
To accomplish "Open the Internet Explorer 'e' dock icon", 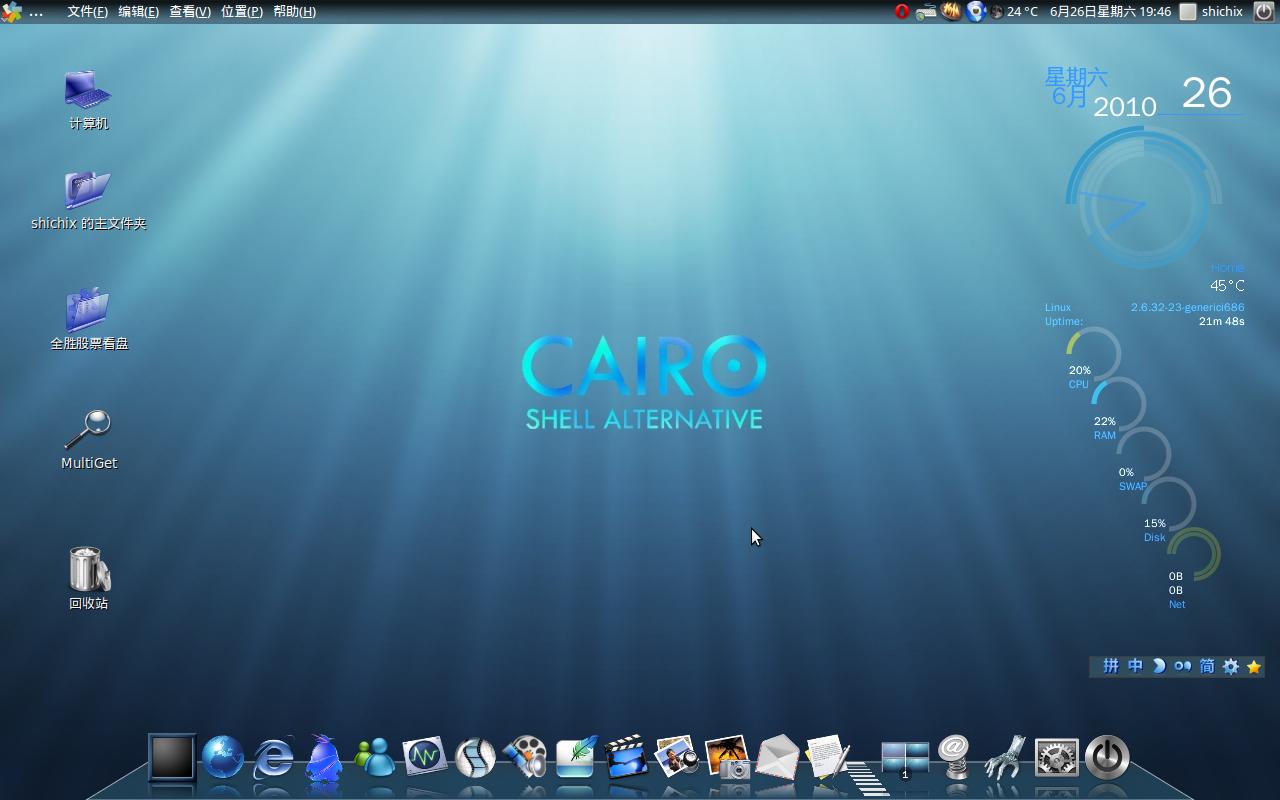I will pyautogui.click(x=273, y=758).
